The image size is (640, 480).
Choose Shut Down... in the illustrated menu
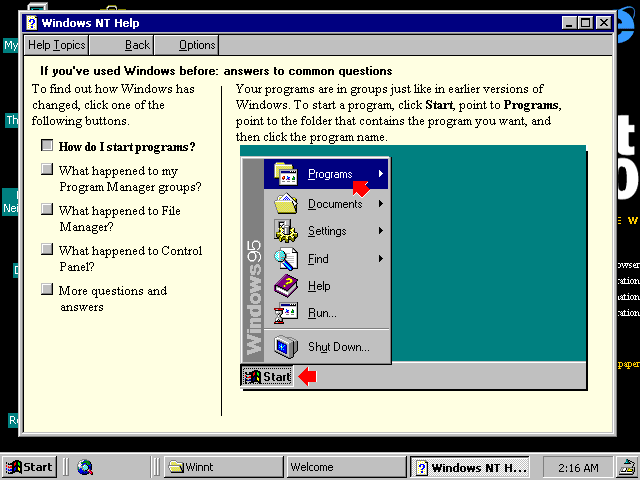pyautogui.click(x=326, y=347)
